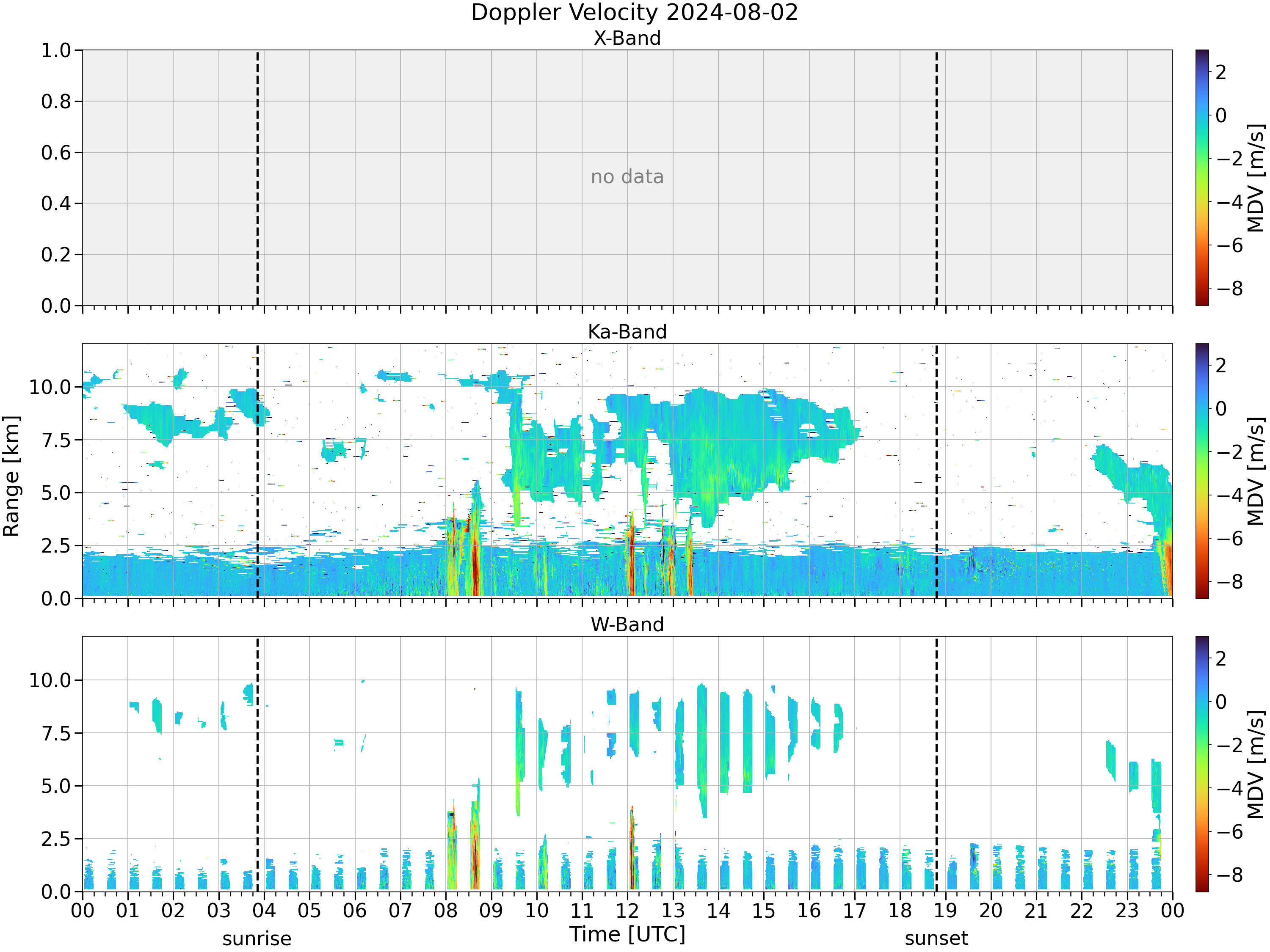Click the 10.0 km tick in Ka-Band
The height and width of the screenshot is (952, 1270).
click(50, 387)
